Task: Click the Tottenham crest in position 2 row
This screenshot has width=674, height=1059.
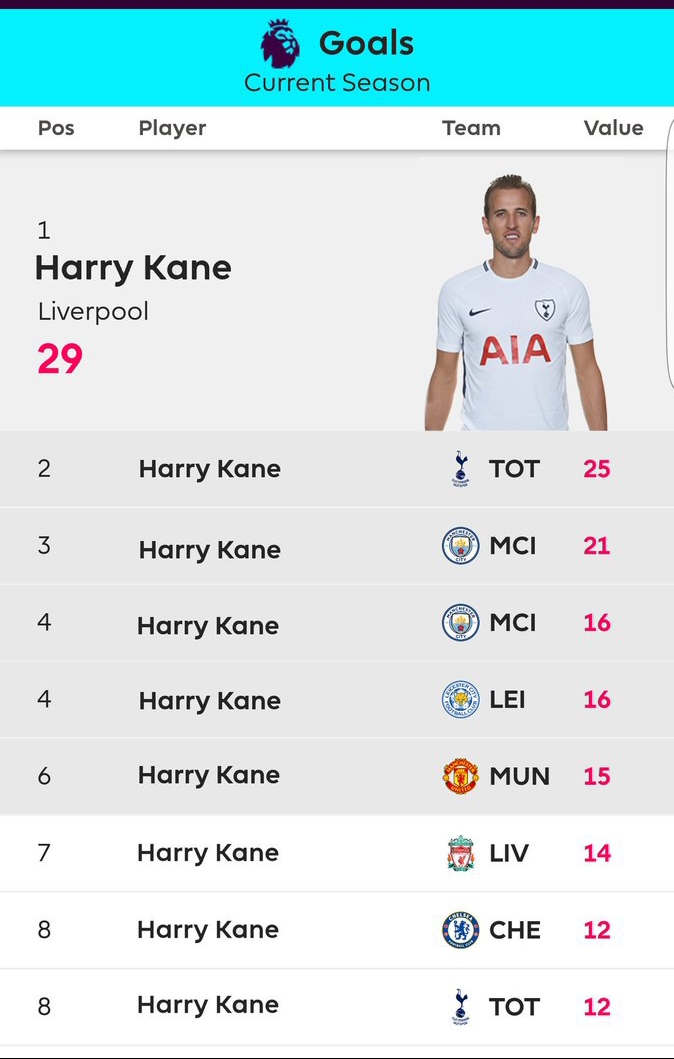Action: (x=461, y=469)
